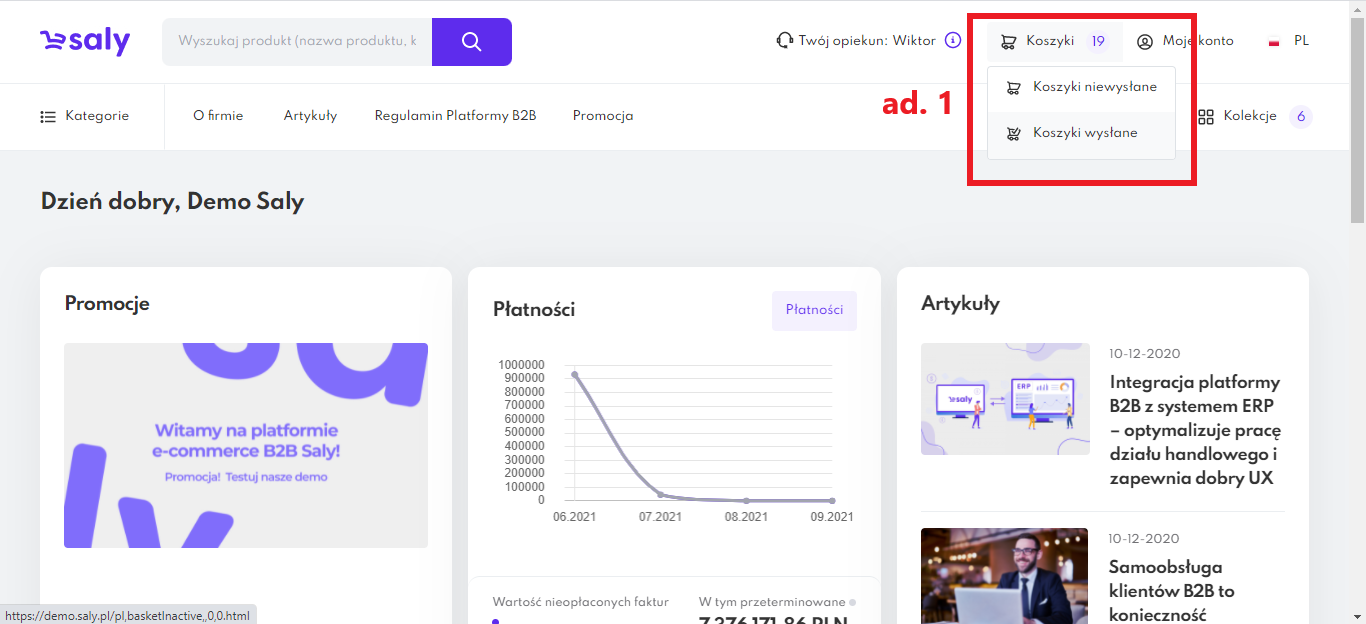Click the Polish flag icon
The width and height of the screenshot is (1366, 624).
(x=1274, y=42)
